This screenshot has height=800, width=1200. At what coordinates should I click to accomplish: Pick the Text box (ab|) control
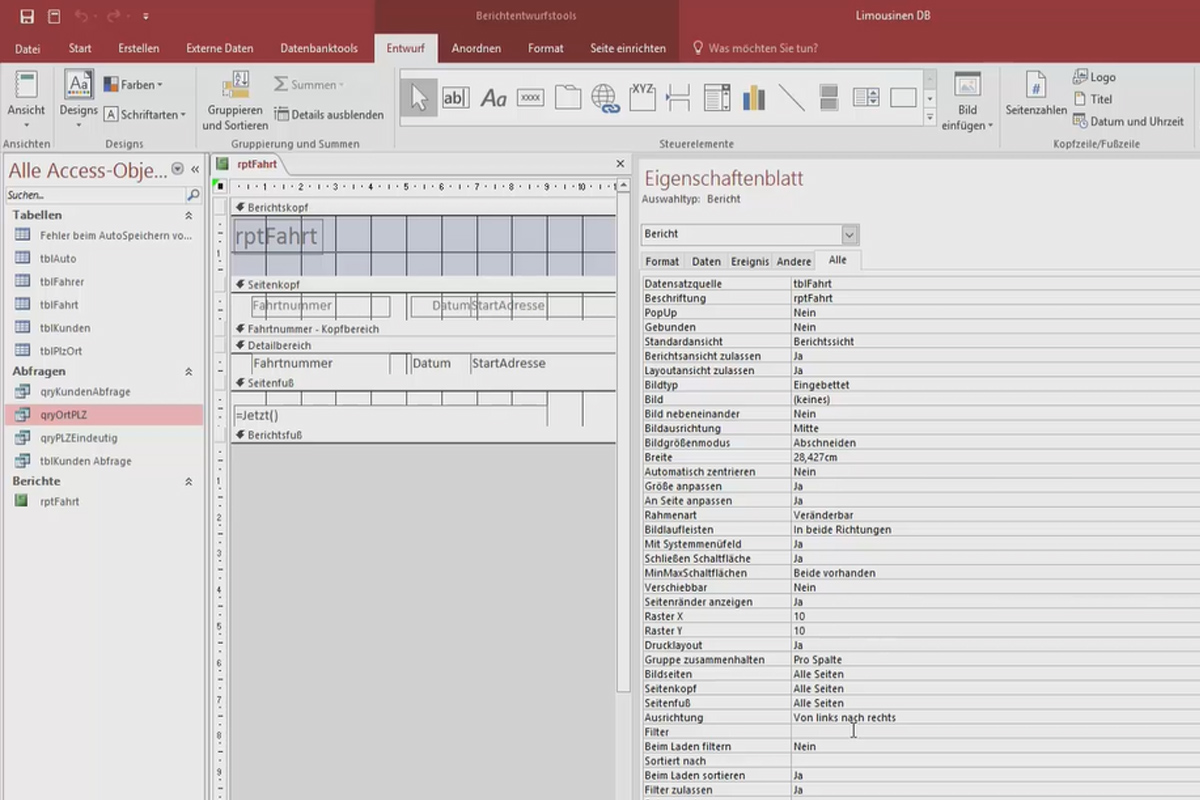(456, 97)
